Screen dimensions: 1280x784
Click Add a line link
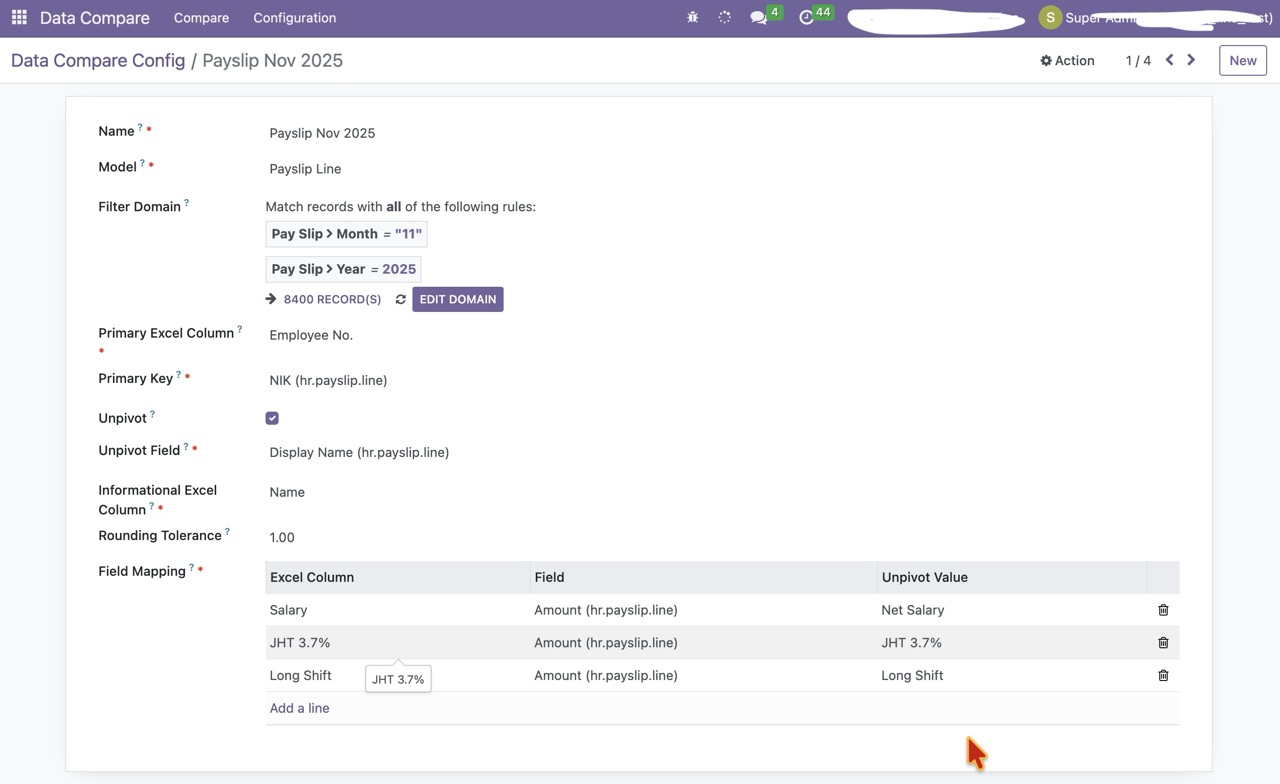(299, 708)
